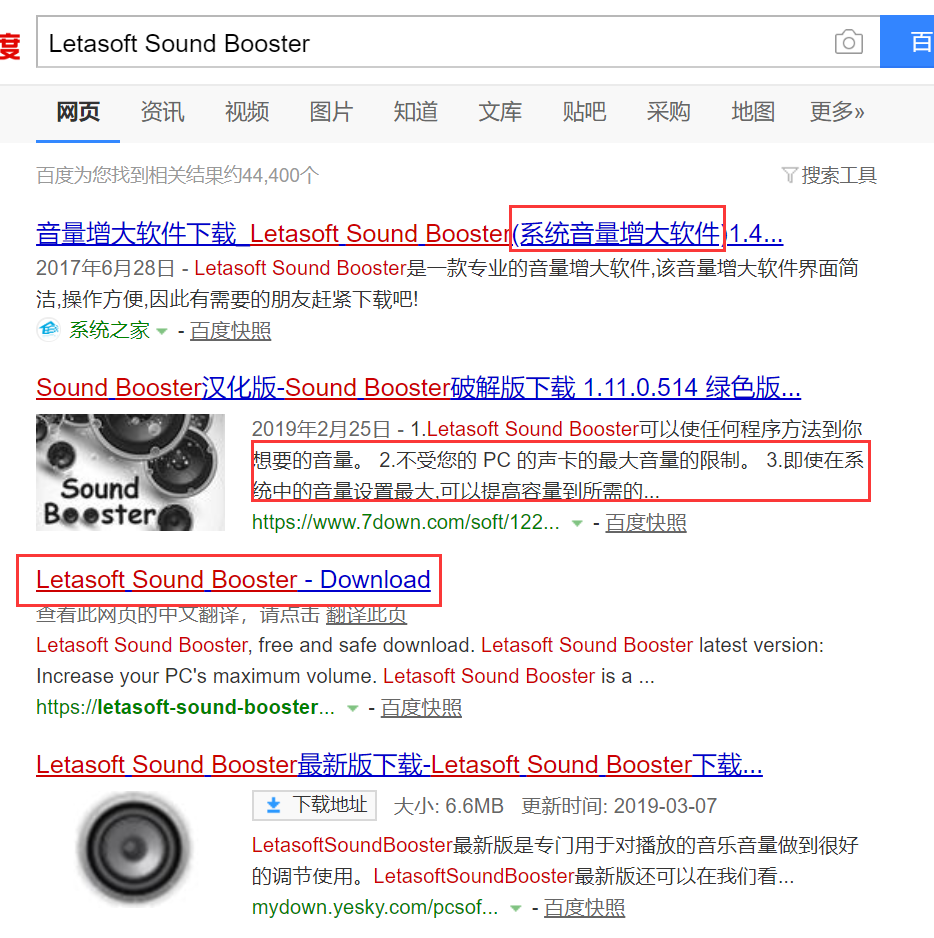
Task: Open the Sound Booster speakers thumbnail
Action: click(130, 472)
